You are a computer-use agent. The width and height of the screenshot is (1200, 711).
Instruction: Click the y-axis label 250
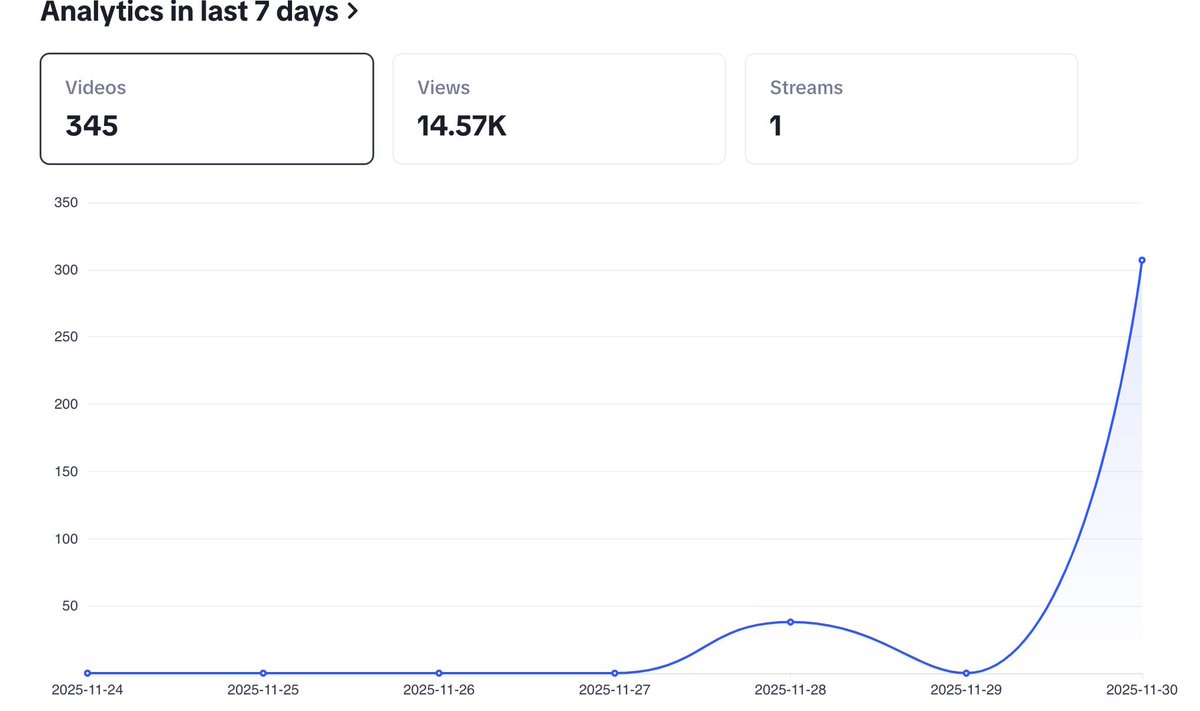pyautogui.click(x=68, y=337)
